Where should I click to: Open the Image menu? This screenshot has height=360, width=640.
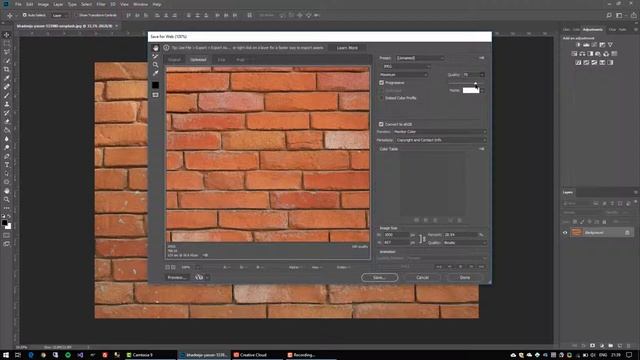tap(43, 4)
